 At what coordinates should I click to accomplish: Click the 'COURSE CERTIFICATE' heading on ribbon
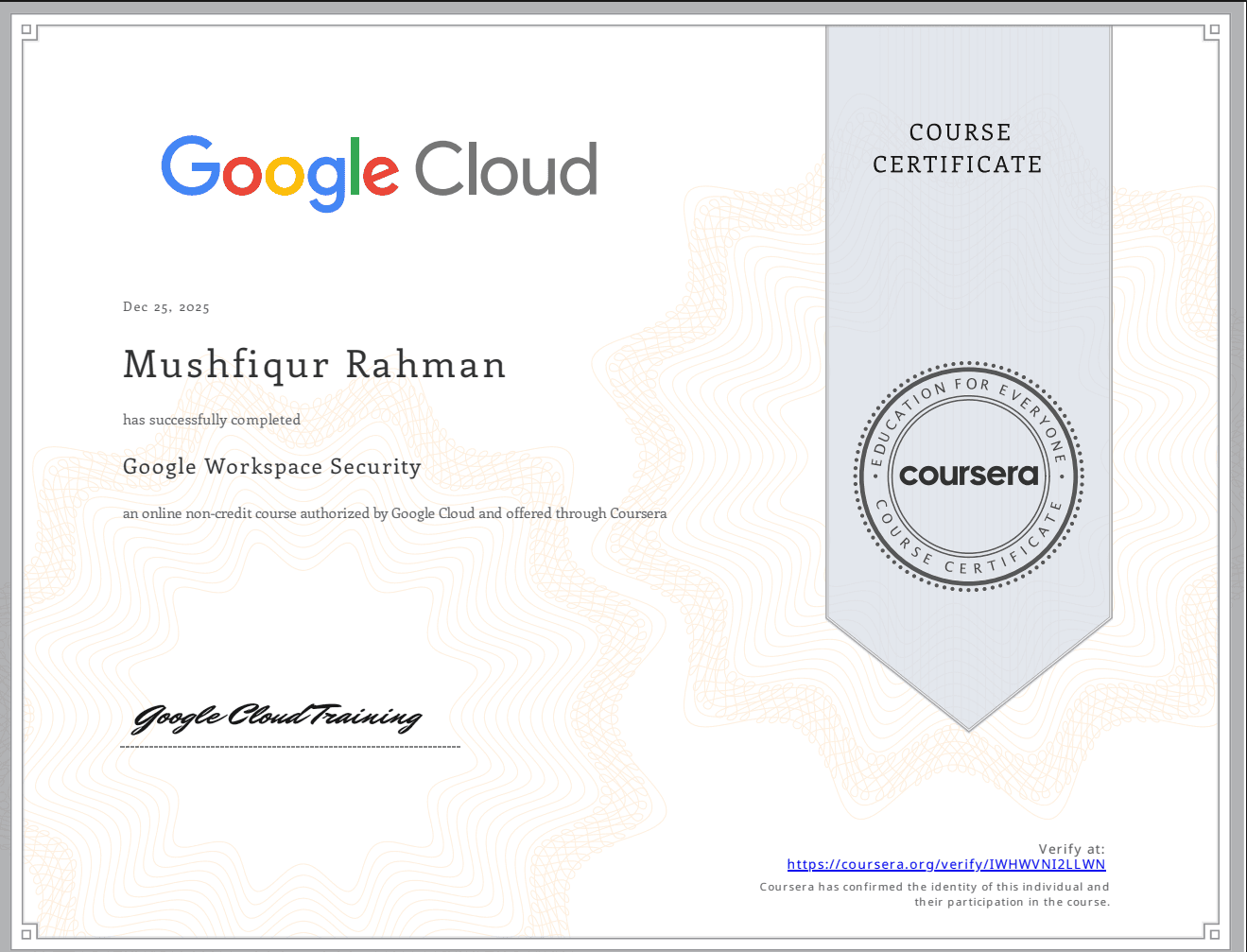(x=960, y=148)
